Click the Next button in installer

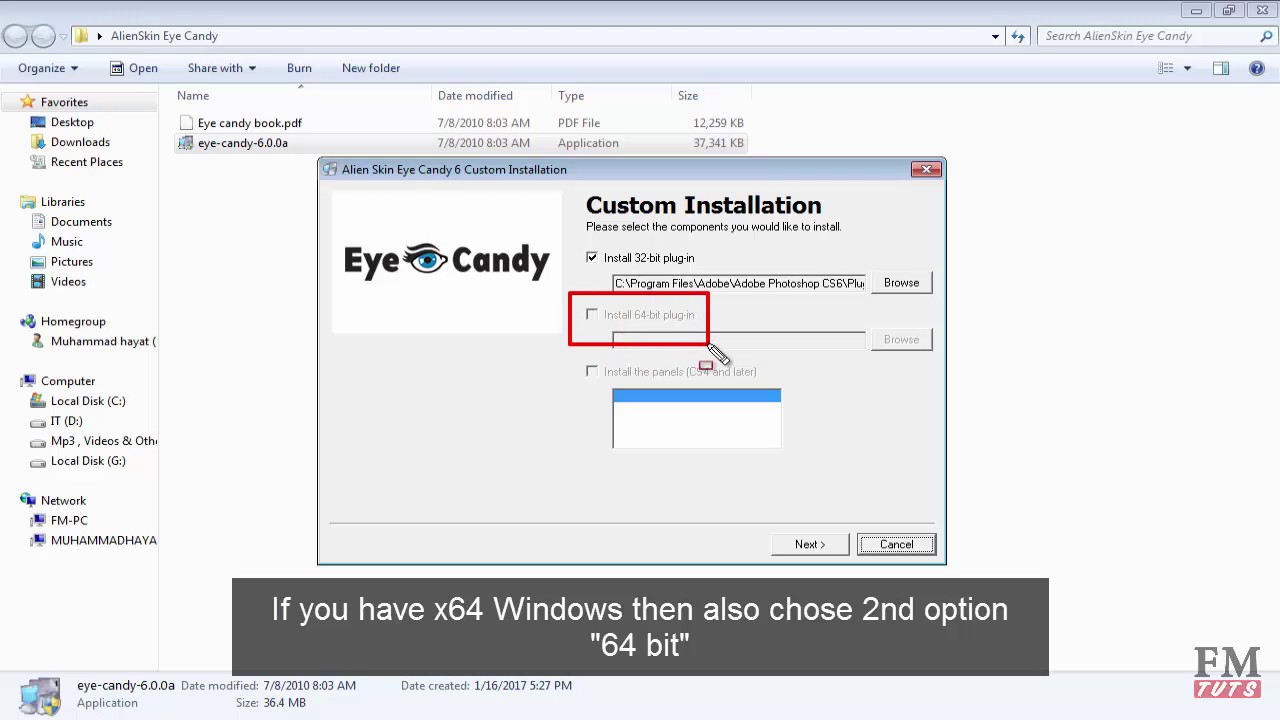pos(810,544)
